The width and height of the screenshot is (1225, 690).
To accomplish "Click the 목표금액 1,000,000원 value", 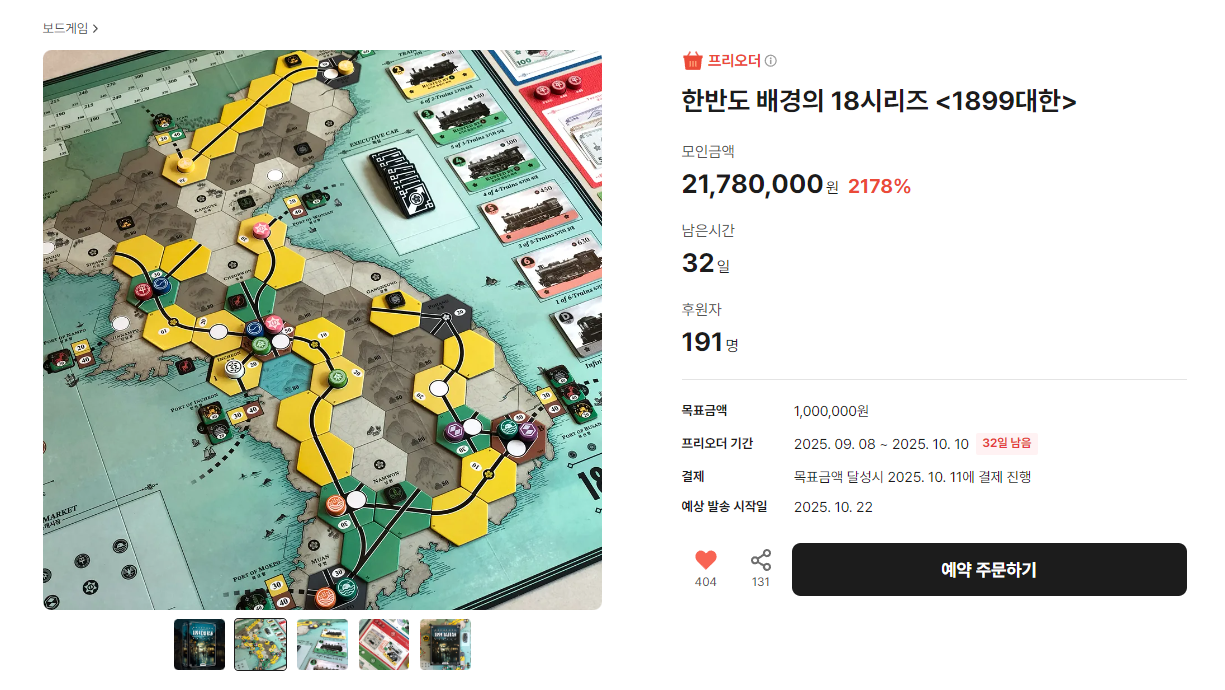I will (834, 410).
